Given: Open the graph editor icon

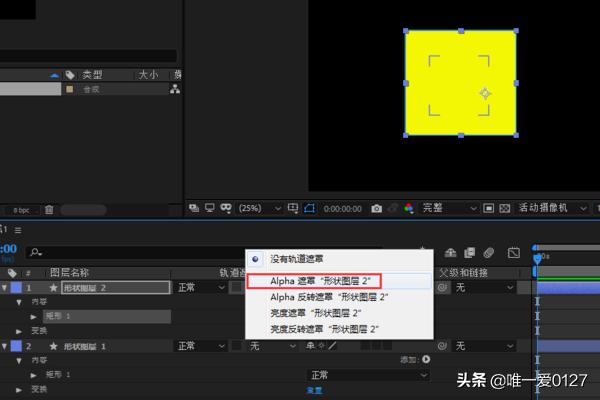Looking at the screenshot, I should pos(514,253).
